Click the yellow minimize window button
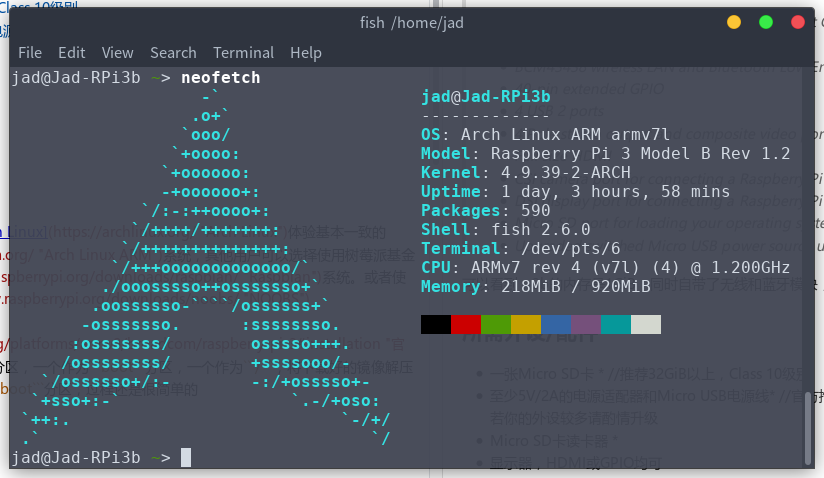Screen dimensions: 824x478 click(x=734, y=22)
